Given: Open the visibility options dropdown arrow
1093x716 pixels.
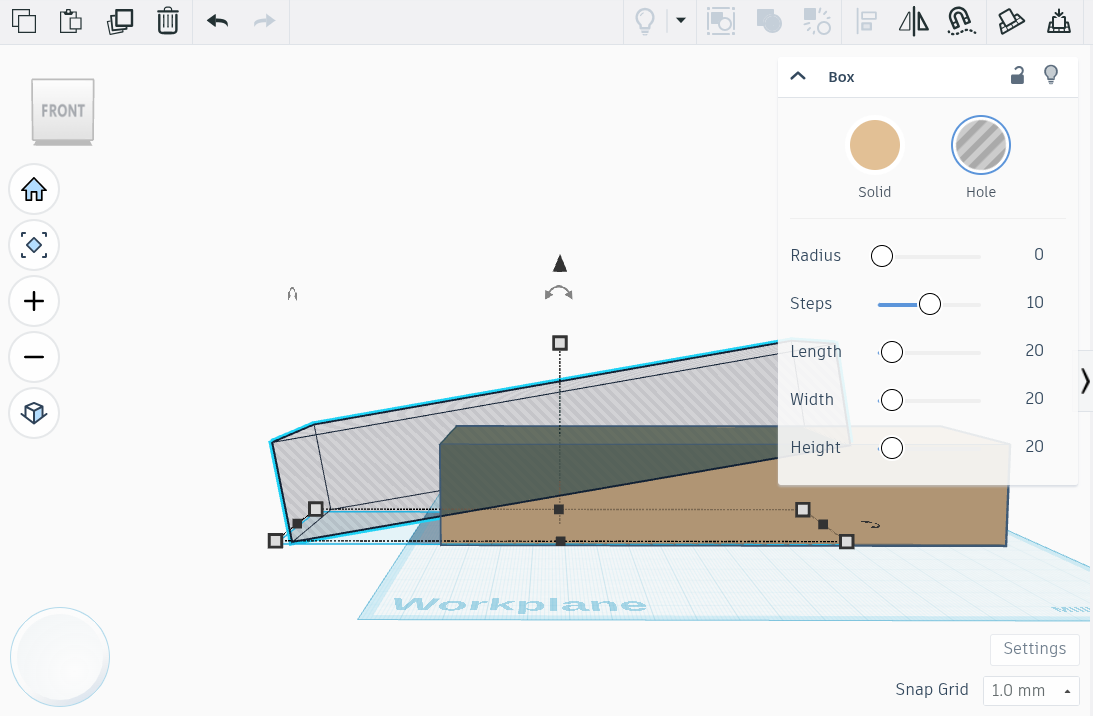Looking at the screenshot, I should tap(680, 20).
